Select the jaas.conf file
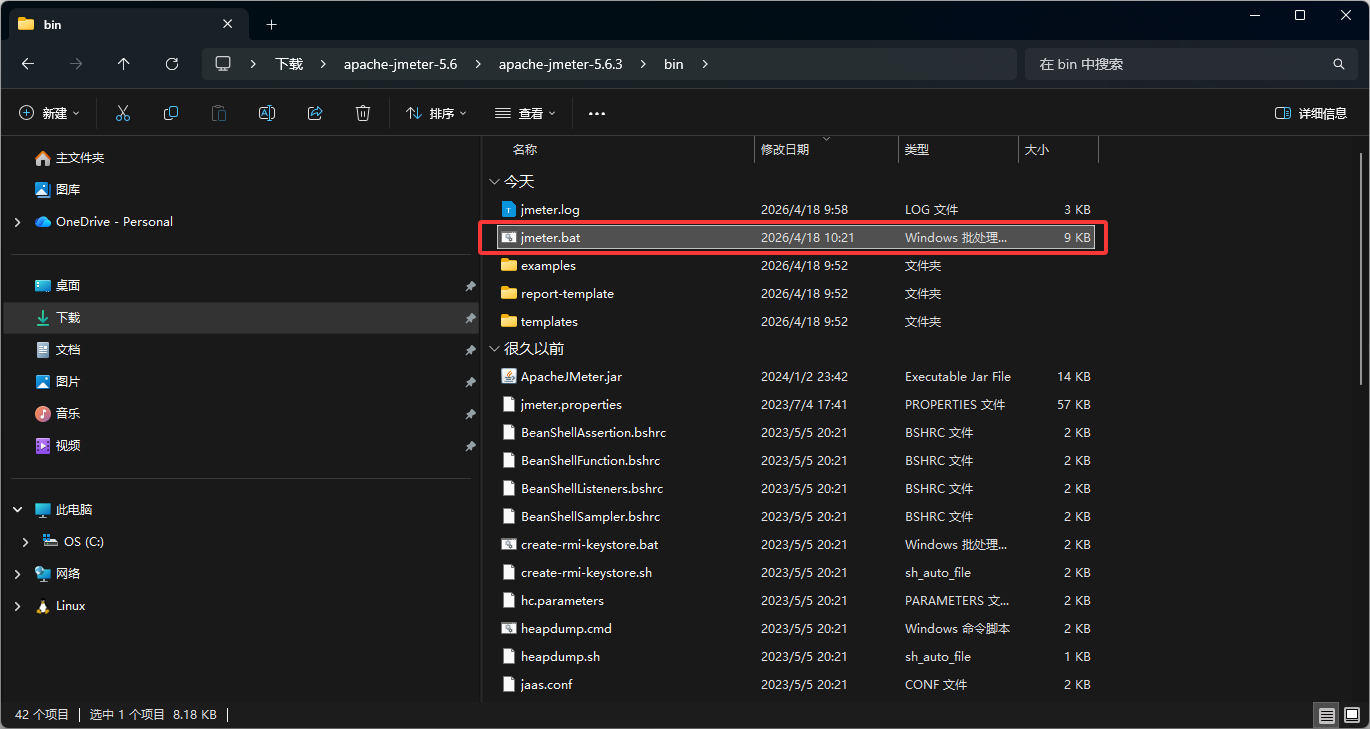Image resolution: width=1370 pixels, height=729 pixels. pyautogui.click(x=796, y=685)
